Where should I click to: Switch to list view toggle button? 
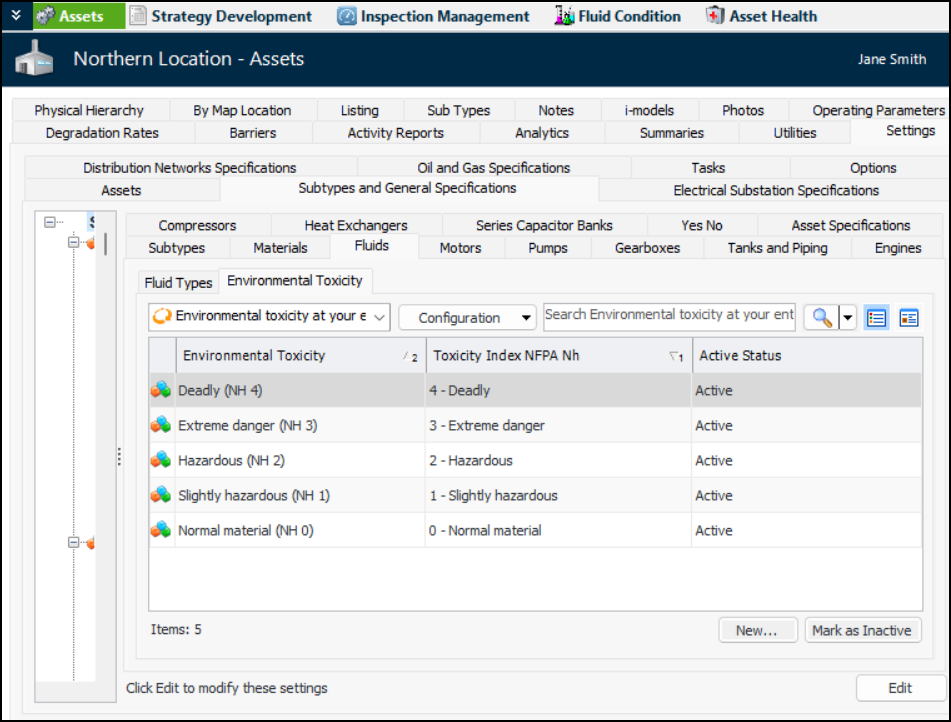[876, 318]
